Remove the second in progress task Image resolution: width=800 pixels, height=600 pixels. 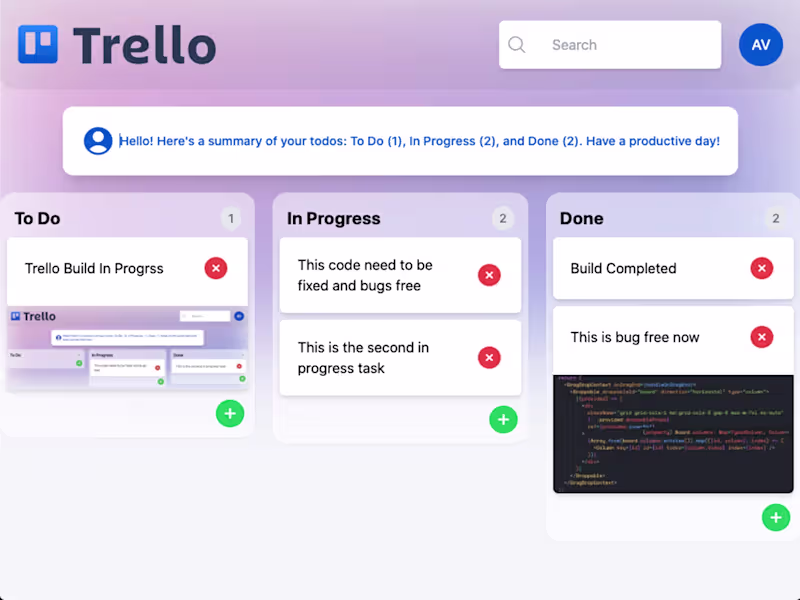click(489, 358)
